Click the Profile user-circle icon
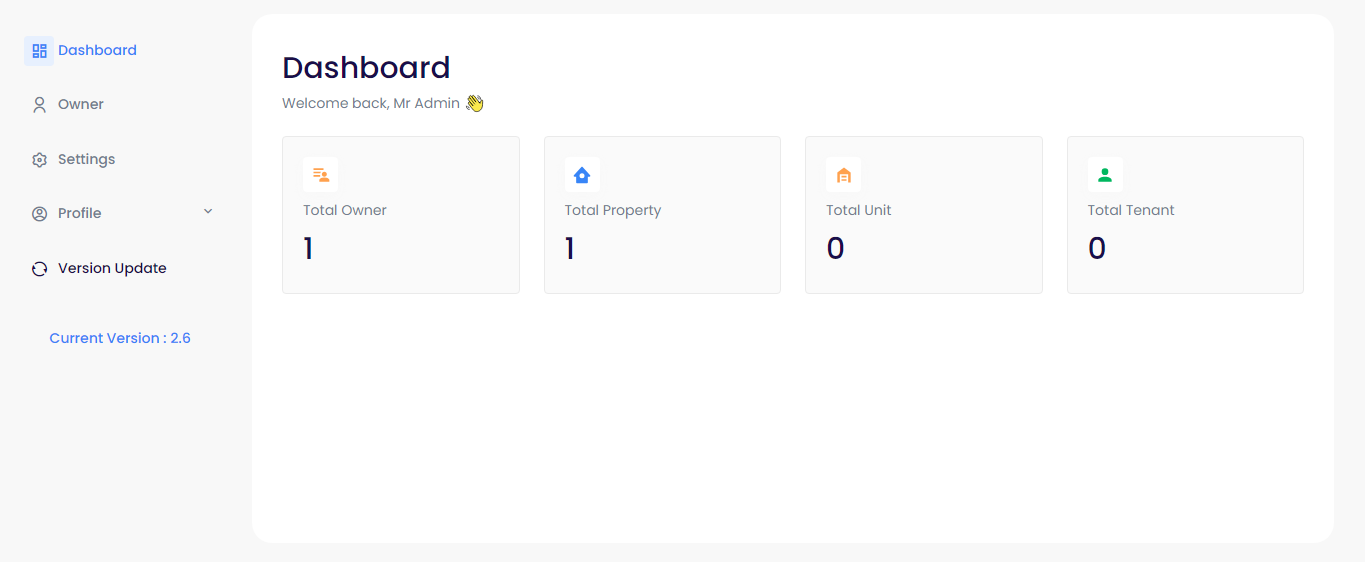 [40, 214]
